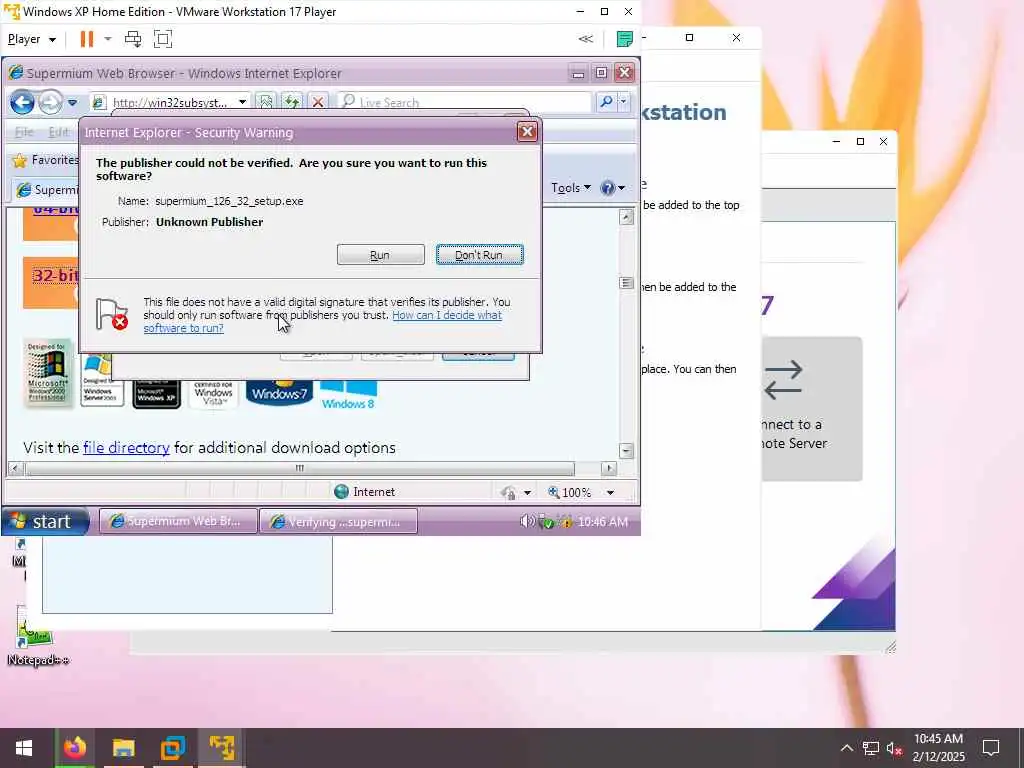Screen dimensions: 1024x768
Task: Open the XP start menu
Action: (x=45, y=521)
